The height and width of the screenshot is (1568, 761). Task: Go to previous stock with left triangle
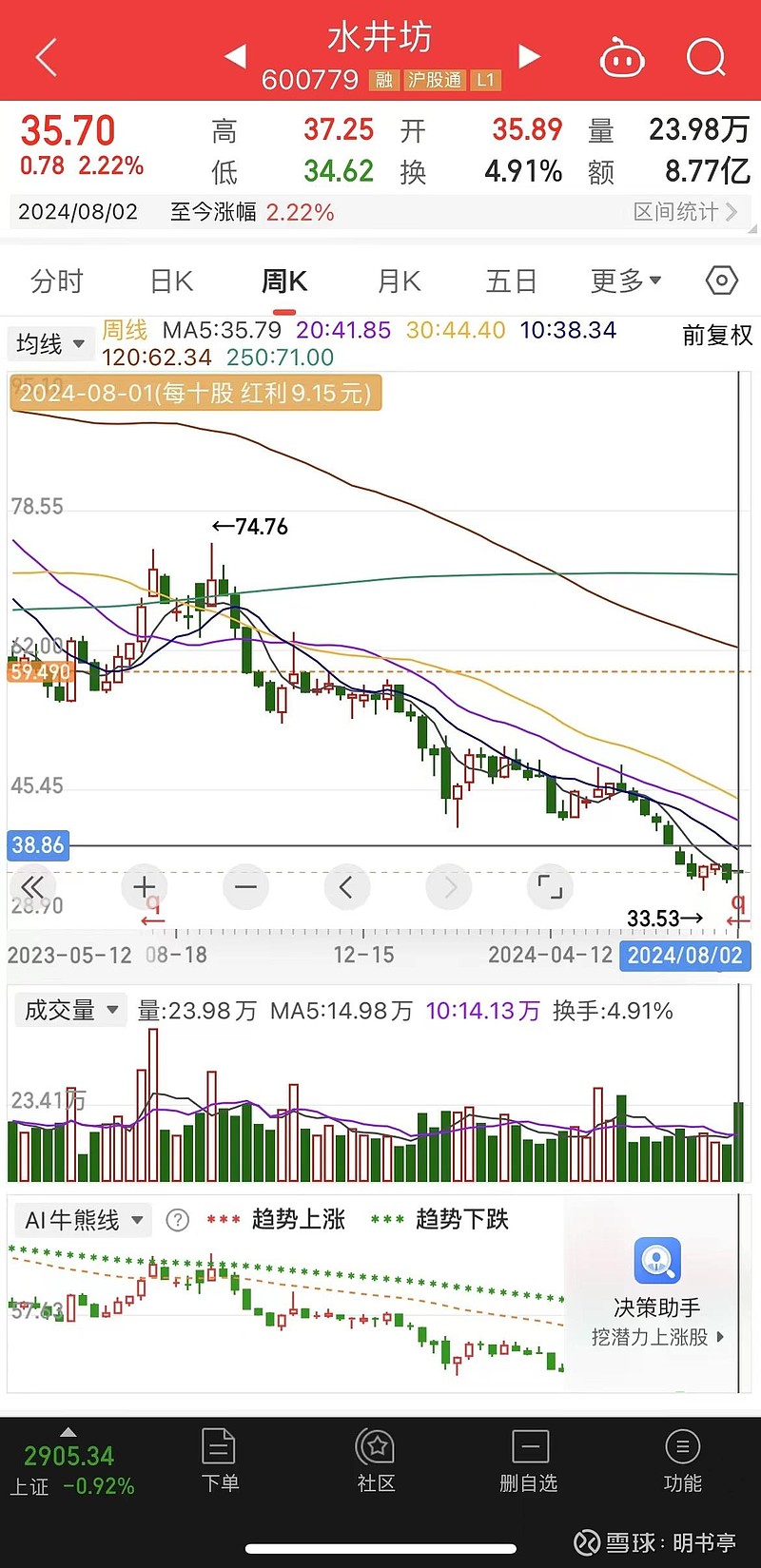[235, 56]
